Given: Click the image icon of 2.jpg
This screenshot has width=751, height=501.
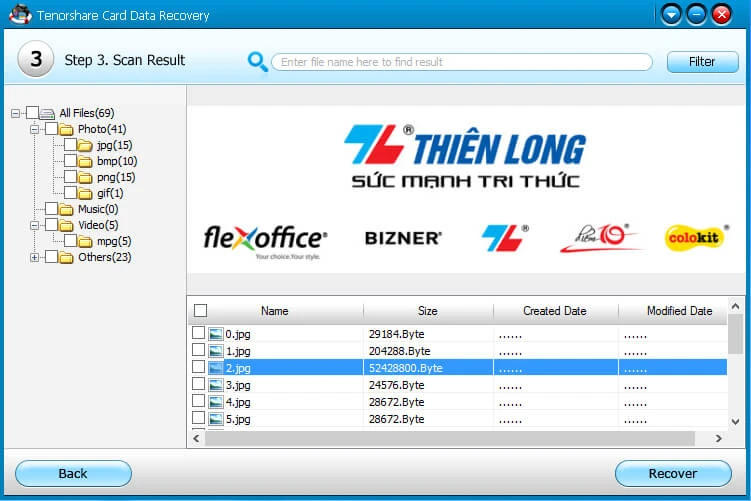Looking at the screenshot, I should click(216, 368).
